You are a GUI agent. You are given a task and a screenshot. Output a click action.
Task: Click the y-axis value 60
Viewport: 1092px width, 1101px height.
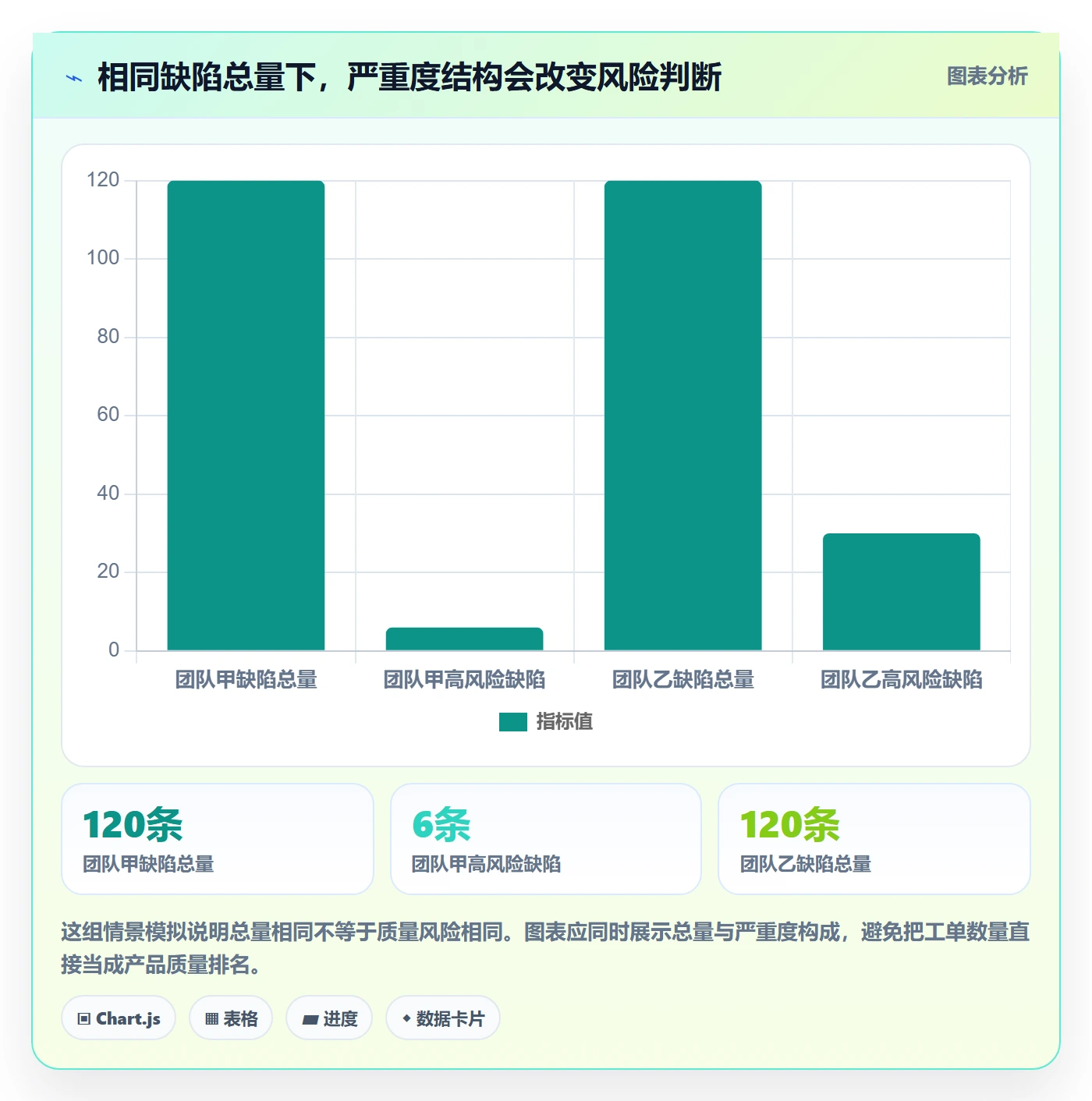coord(108,415)
